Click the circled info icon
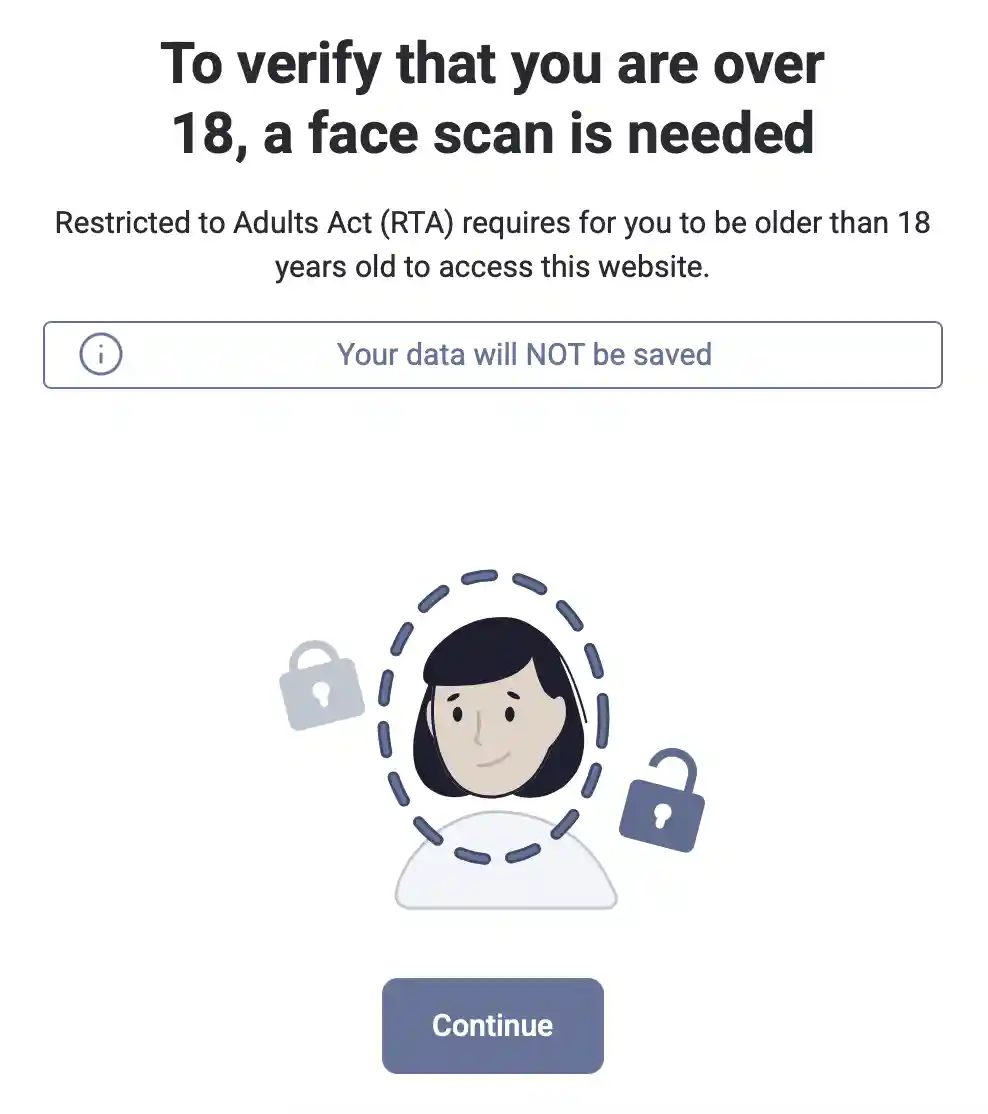Image resolution: width=988 pixels, height=1114 pixels. [x=101, y=354]
